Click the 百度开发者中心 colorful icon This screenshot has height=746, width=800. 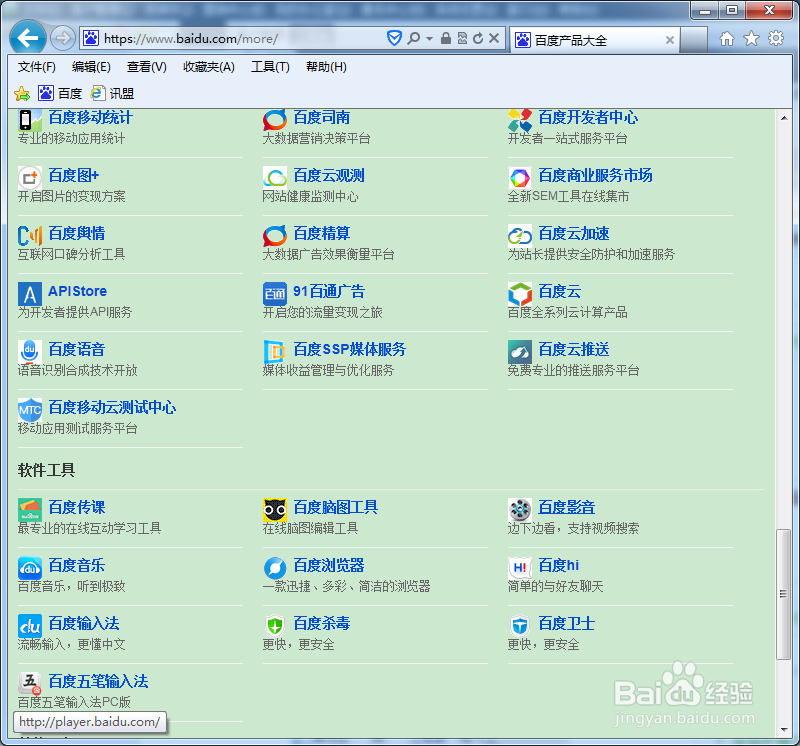tap(520, 120)
